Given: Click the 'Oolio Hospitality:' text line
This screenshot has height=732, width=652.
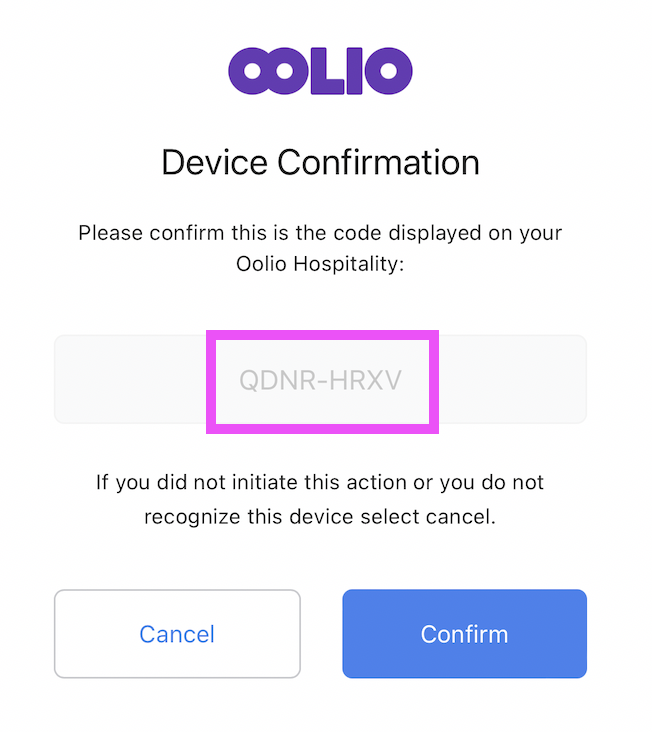Looking at the screenshot, I should click(x=320, y=264).
